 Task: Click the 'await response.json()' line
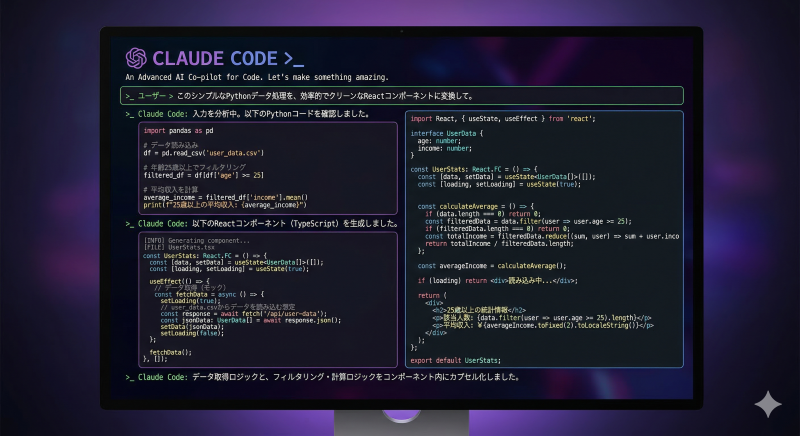251,320
